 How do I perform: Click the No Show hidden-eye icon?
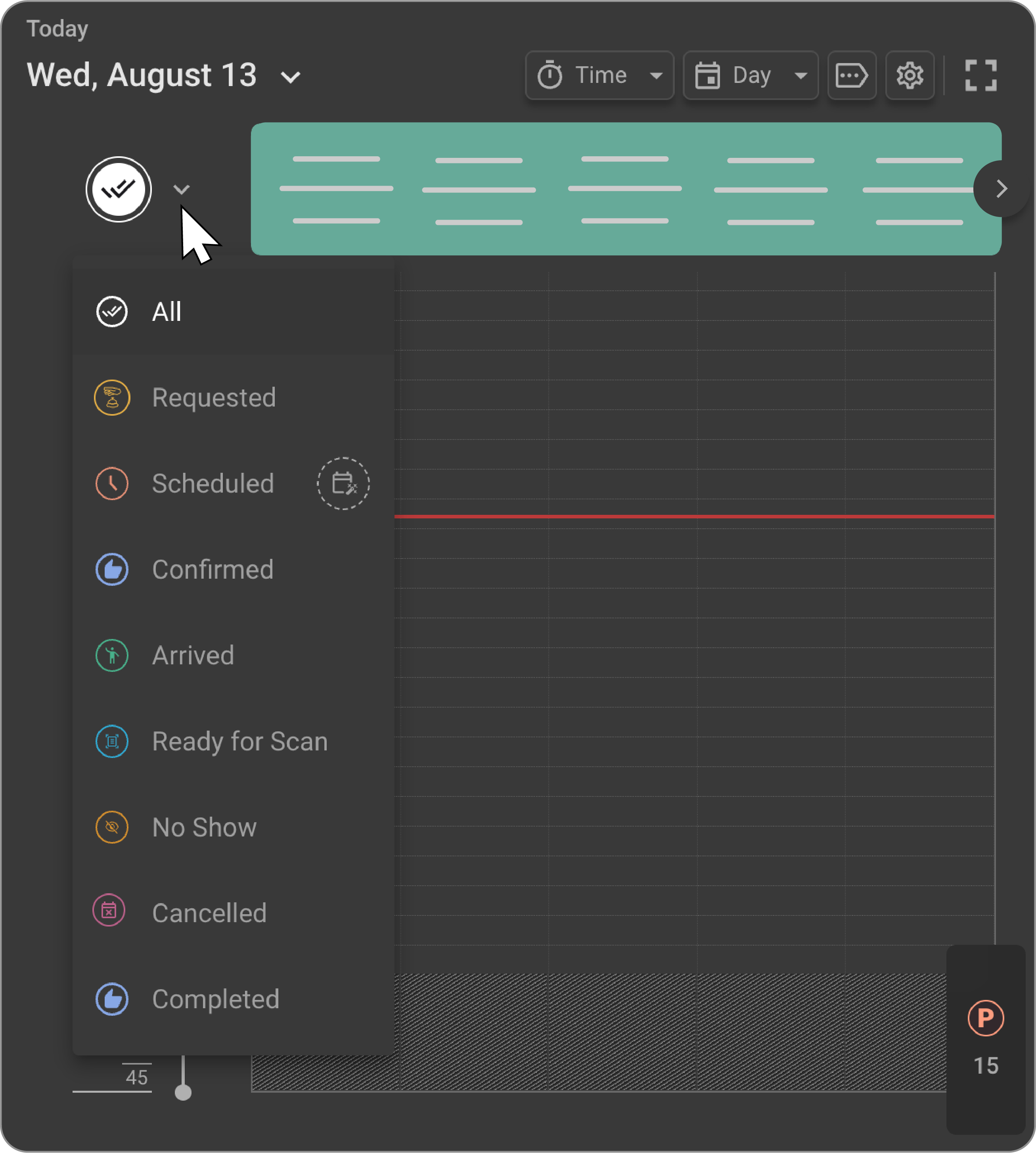(x=112, y=827)
